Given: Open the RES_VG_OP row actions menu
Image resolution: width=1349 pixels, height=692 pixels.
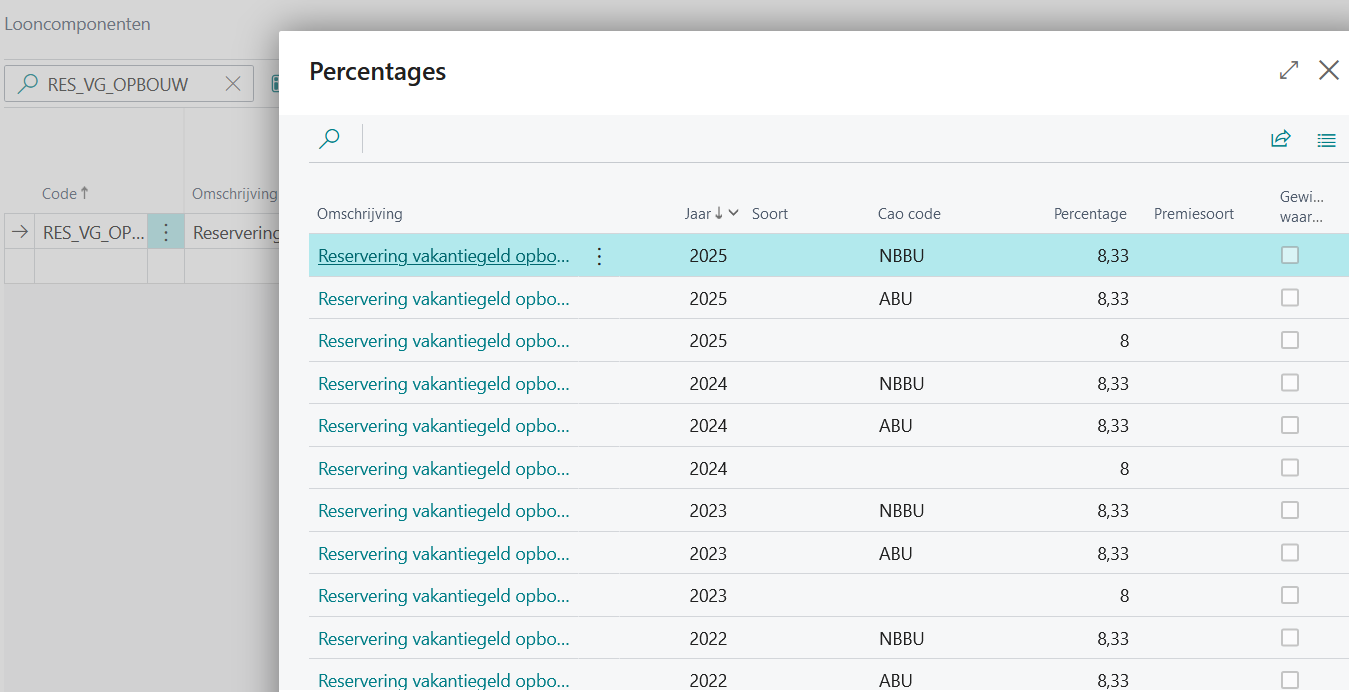Looking at the screenshot, I should pyautogui.click(x=166, y=233).
